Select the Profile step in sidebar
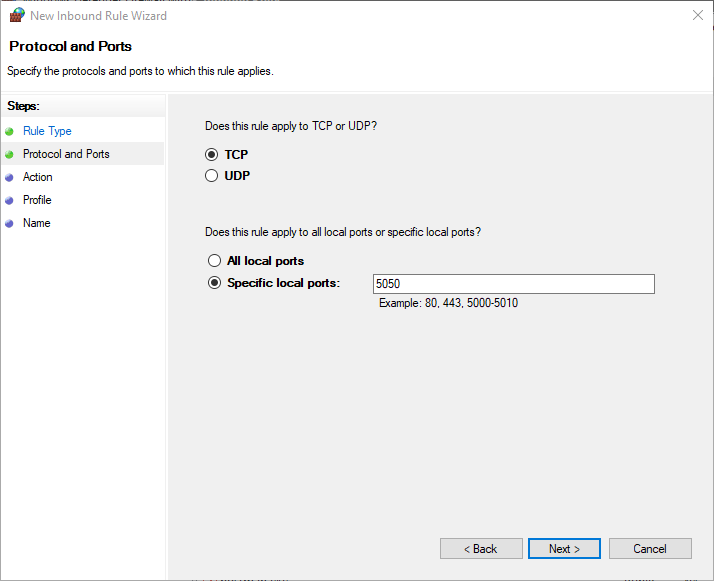 (37, 200)
